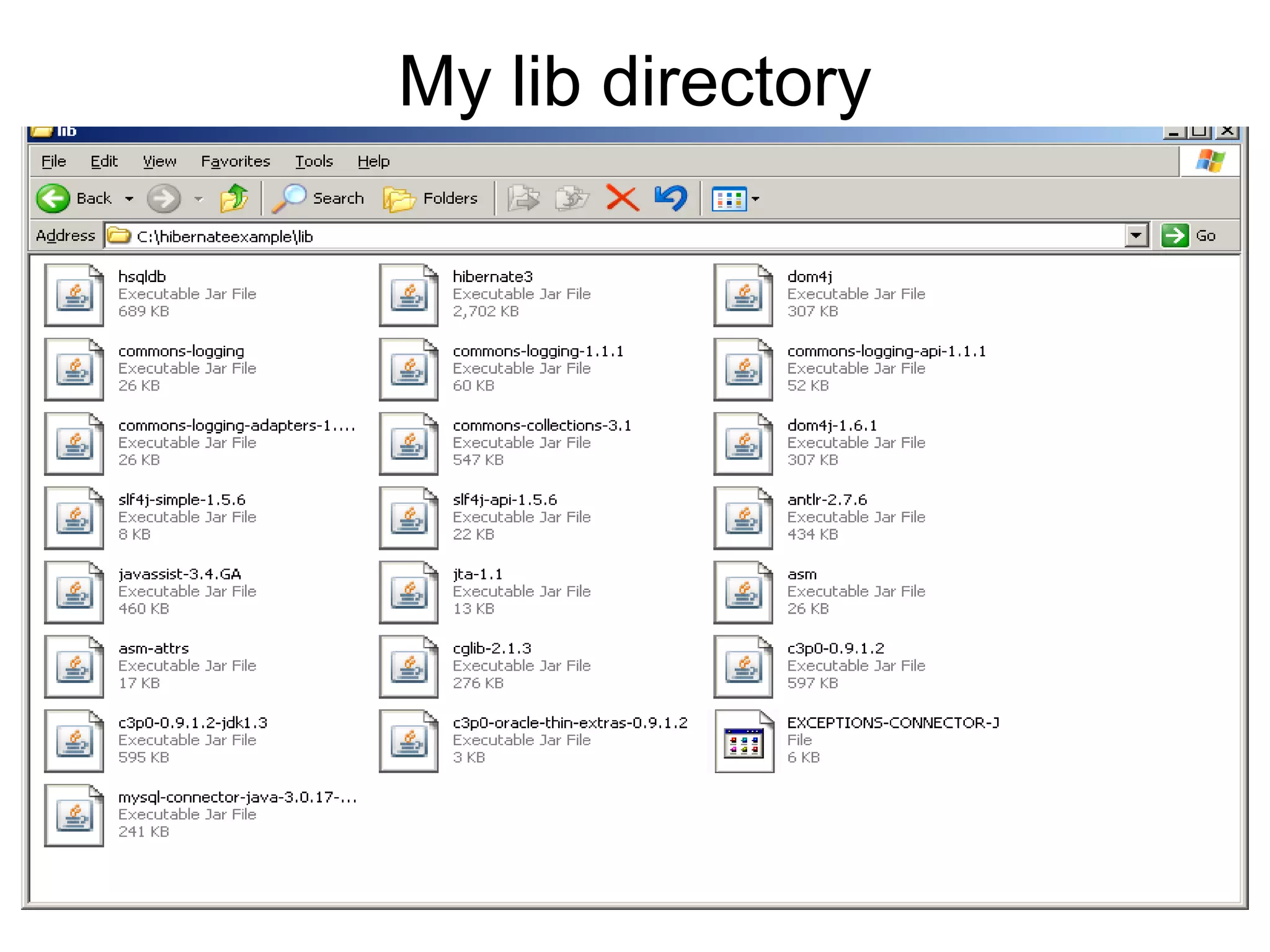Image resolution: width=1270 pixels, height=952 pixels.
Task: Open the Views icon menu
Action: point(729,200)
